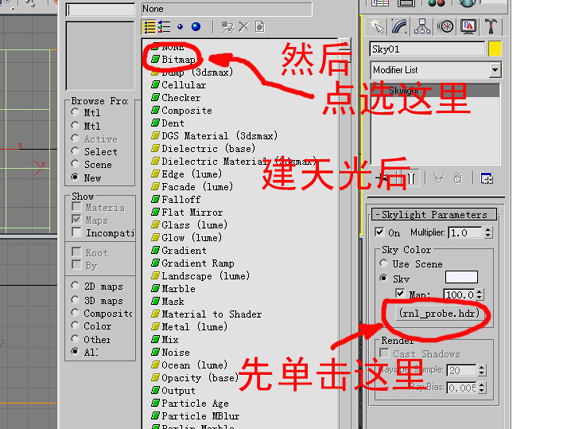This screenshot has width=567, height=429.
Task: Select Noise in the map list
Action: click(170, 352)
